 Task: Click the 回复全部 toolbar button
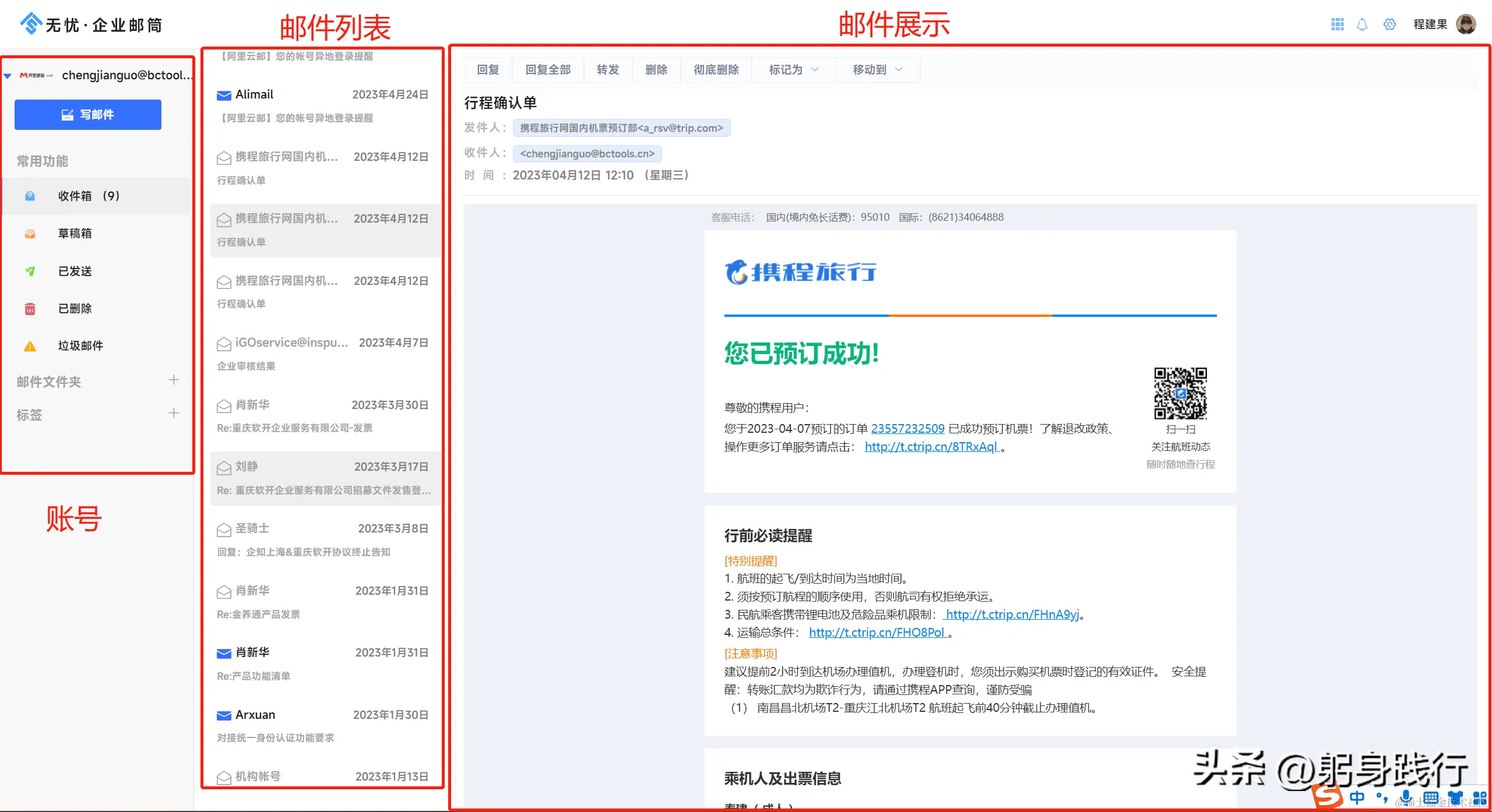pyautogui.click(x=548, y=70)
